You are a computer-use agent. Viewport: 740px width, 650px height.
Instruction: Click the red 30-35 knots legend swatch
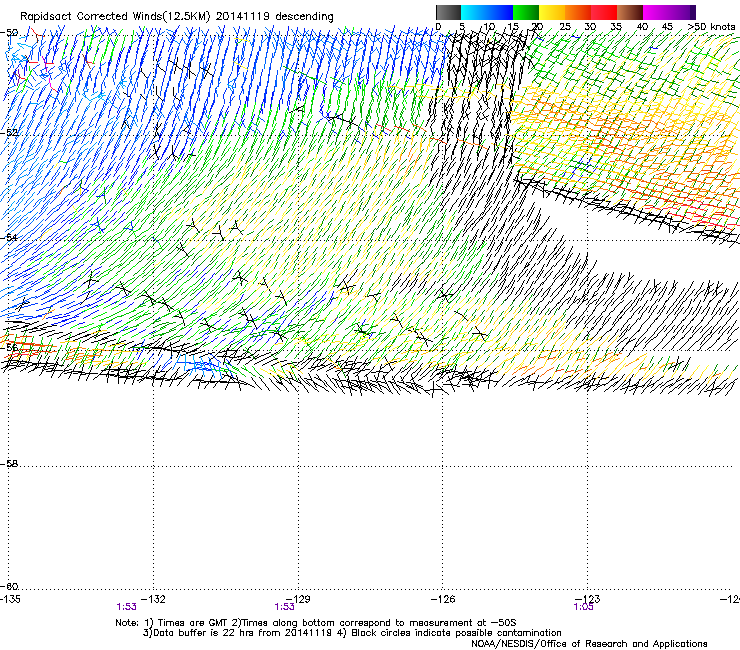tap(604, 12)
